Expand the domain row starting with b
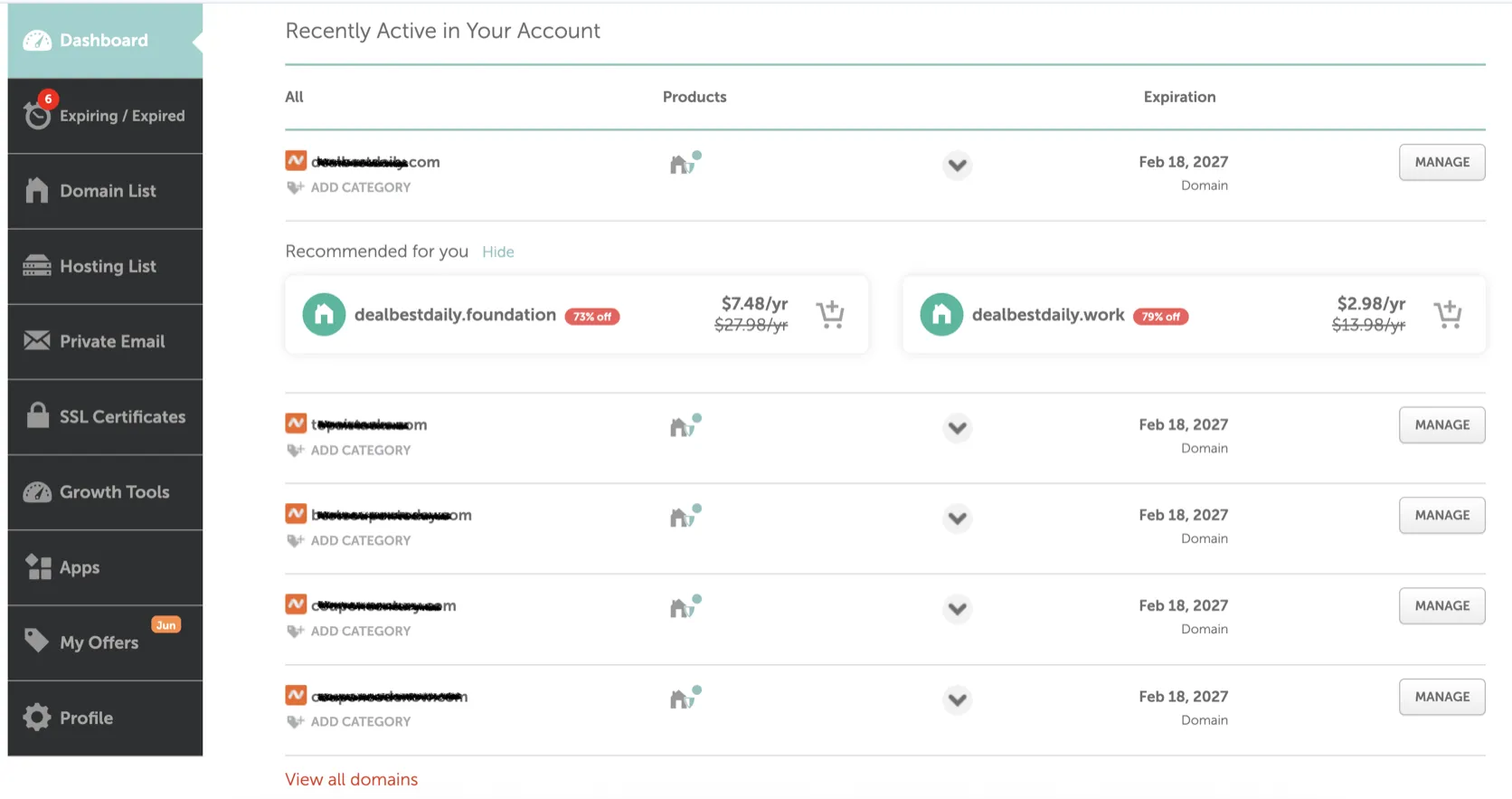The width and height of the screenshot is (1512, 799). pos(958,518)
